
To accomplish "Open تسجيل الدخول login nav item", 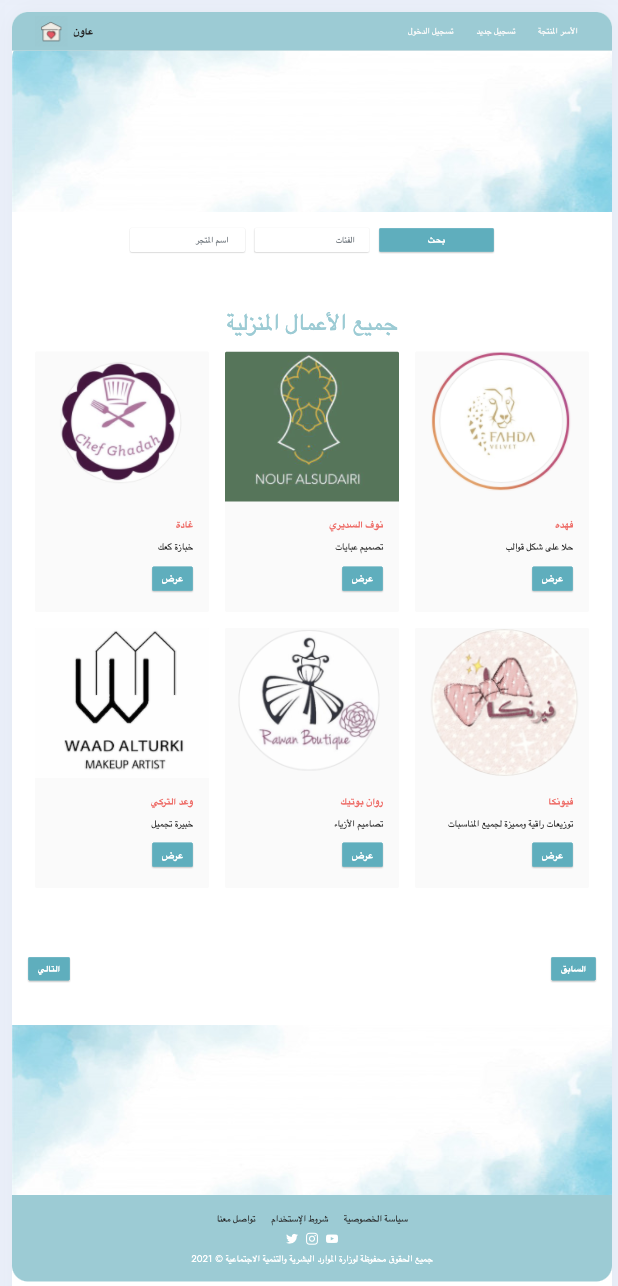I will click(x=430, y=32).
